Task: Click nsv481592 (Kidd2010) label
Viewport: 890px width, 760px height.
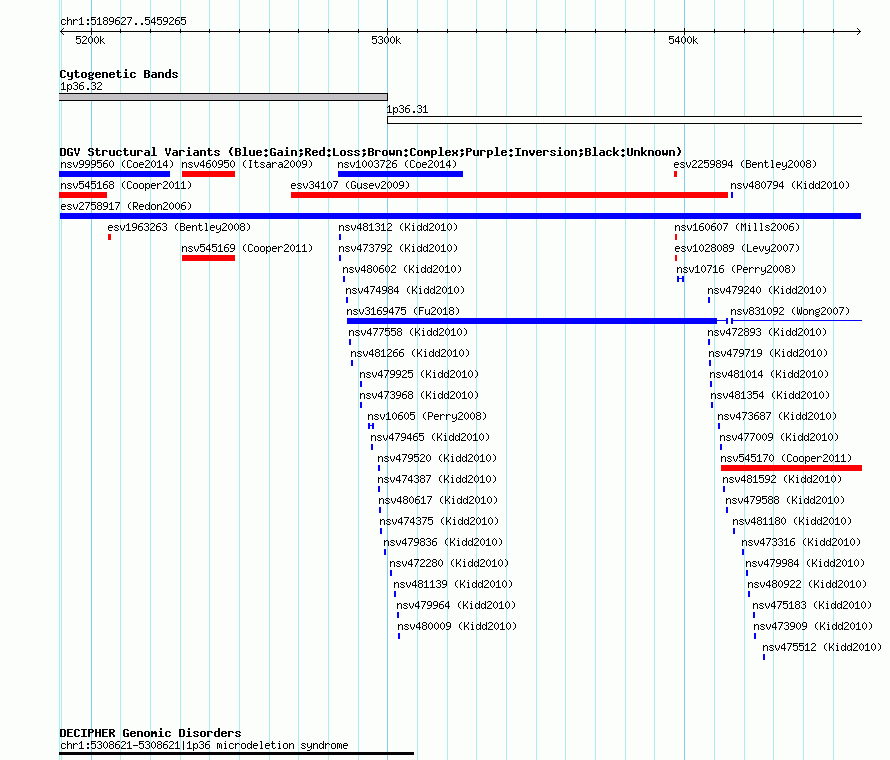Action: click(782, 479)
